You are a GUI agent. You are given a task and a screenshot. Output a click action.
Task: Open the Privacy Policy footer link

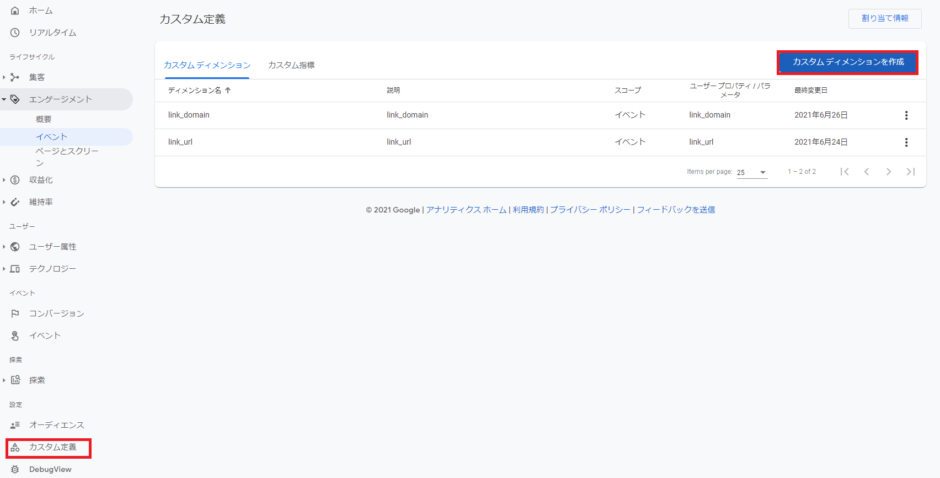590,210
